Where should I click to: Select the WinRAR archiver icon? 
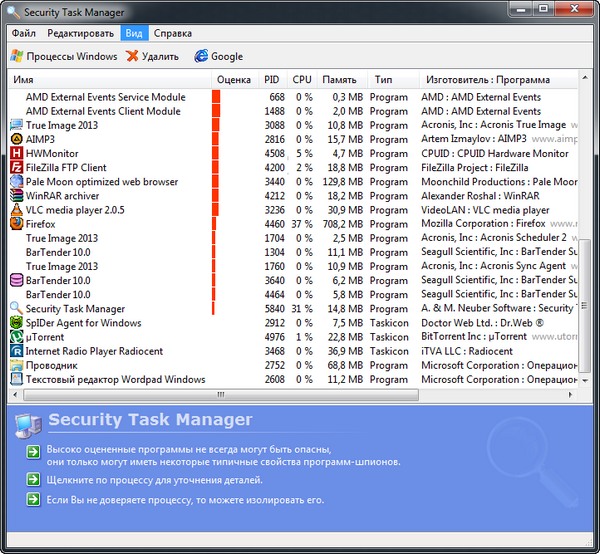[16, 196]
